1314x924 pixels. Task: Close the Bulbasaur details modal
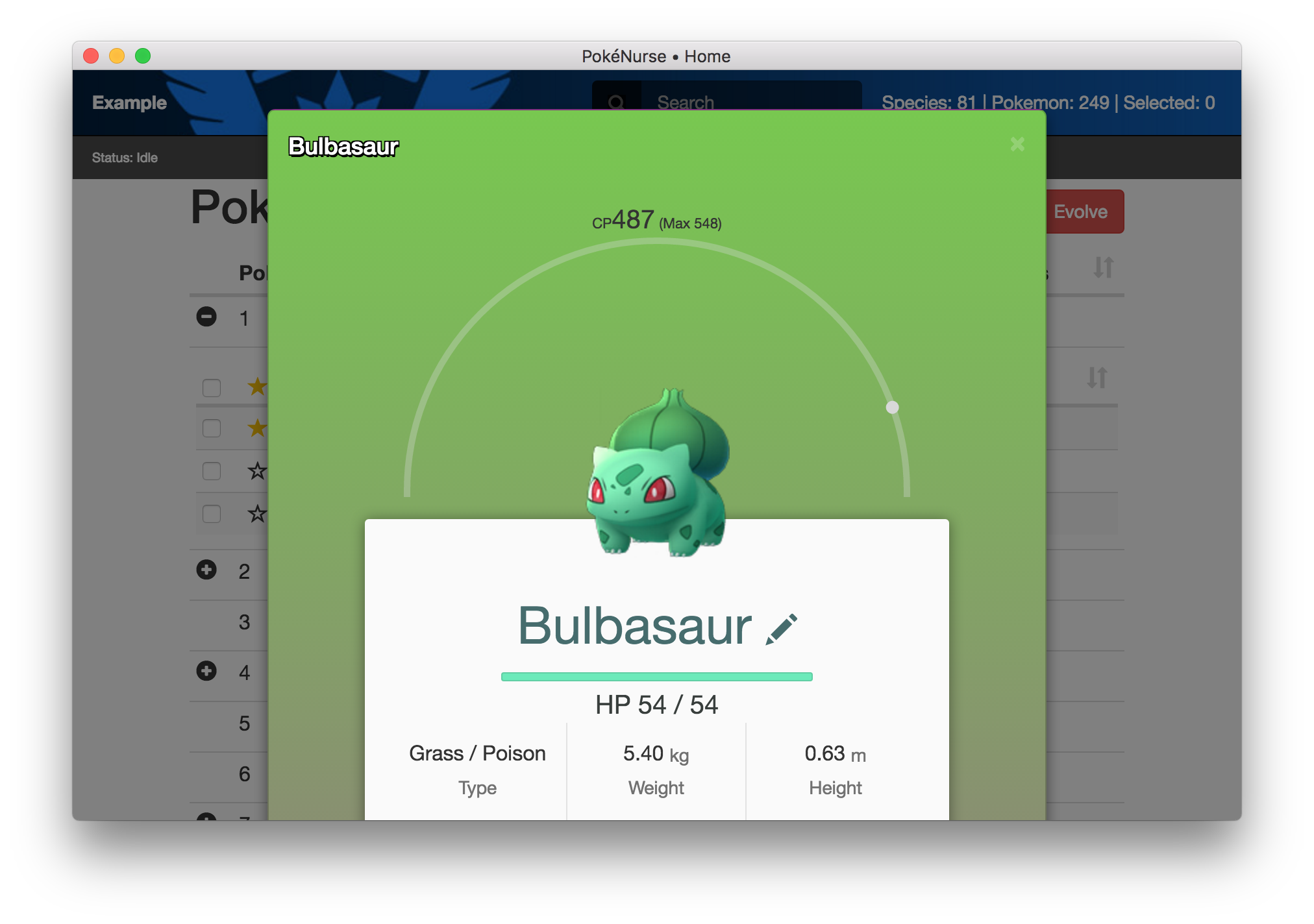click(1017, 144)
